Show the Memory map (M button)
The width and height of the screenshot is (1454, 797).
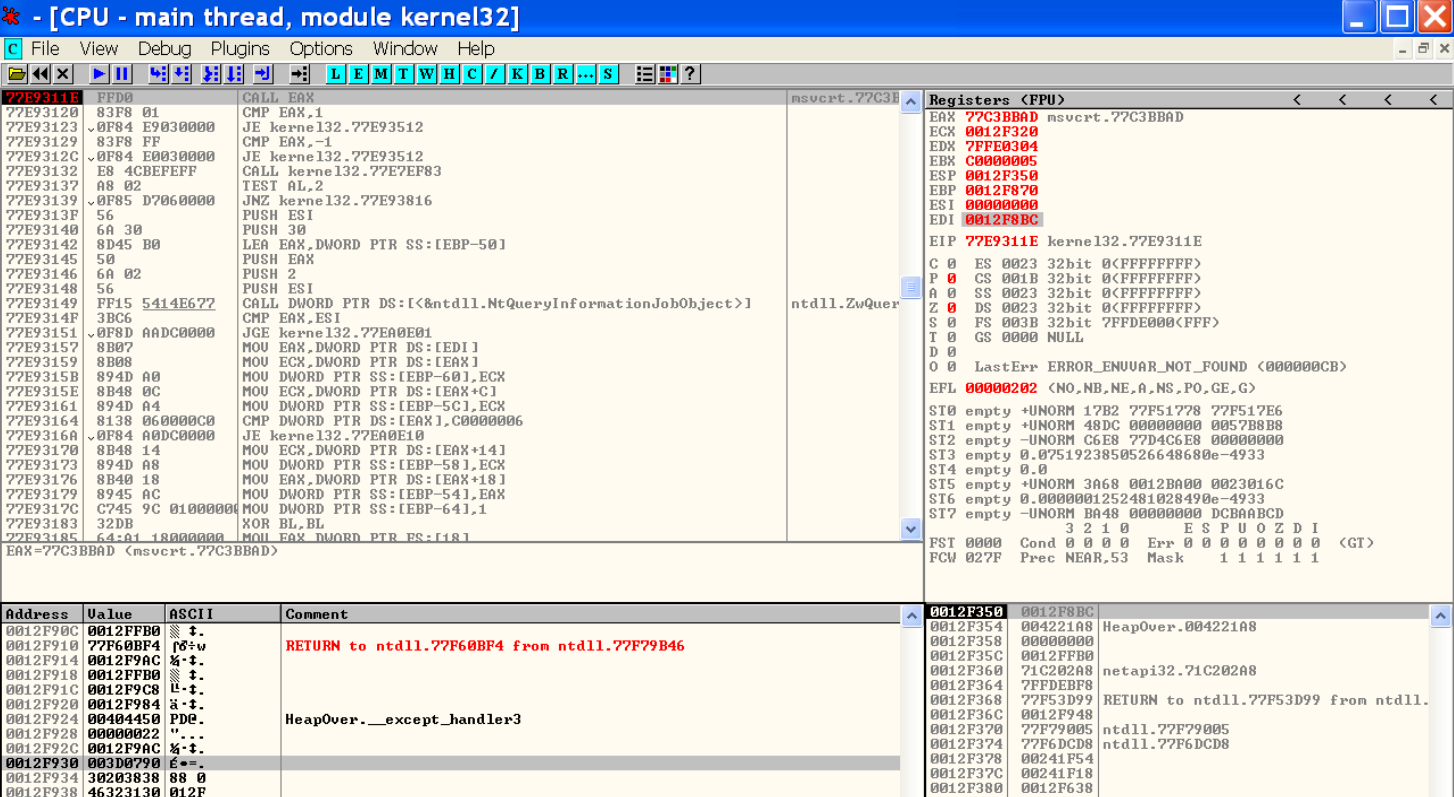pyautogui.click(x=381, y=74)
